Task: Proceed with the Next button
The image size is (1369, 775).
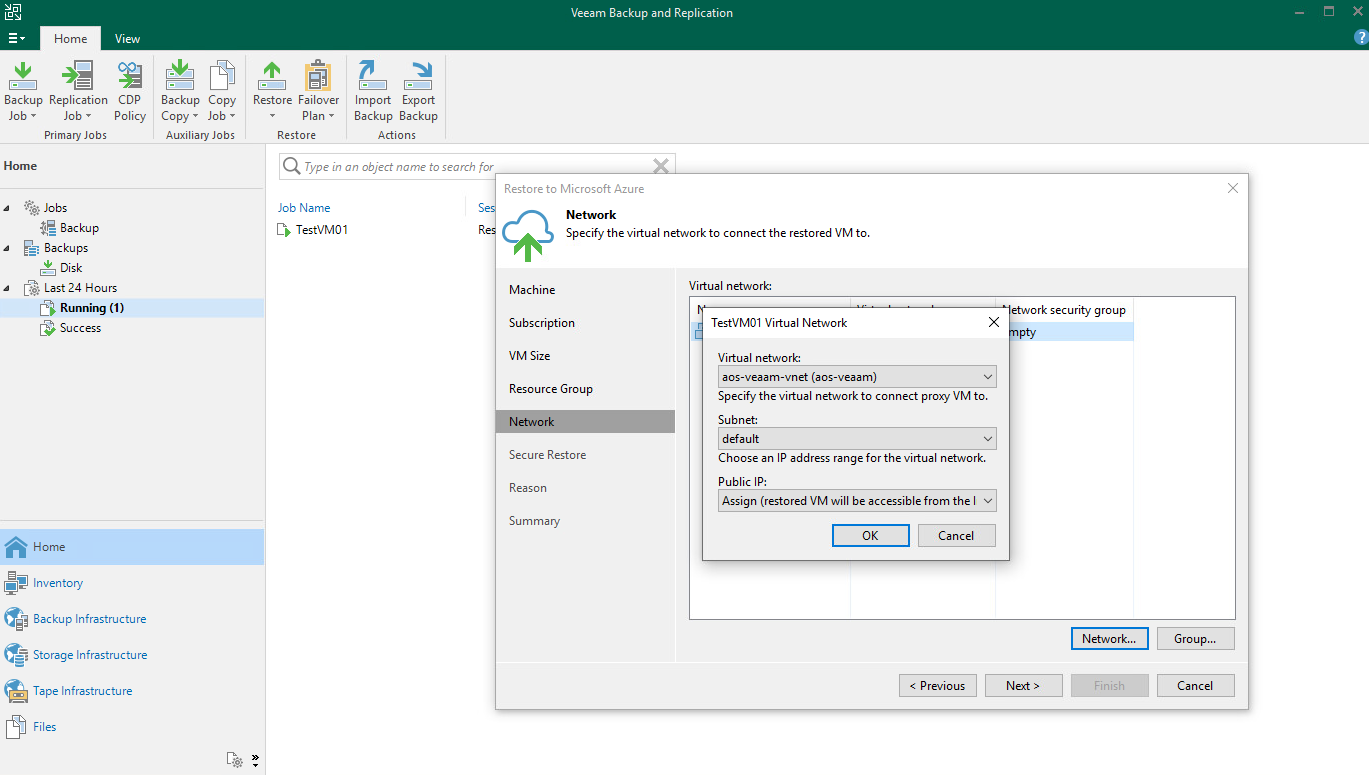Action: tap(1023, 686)
